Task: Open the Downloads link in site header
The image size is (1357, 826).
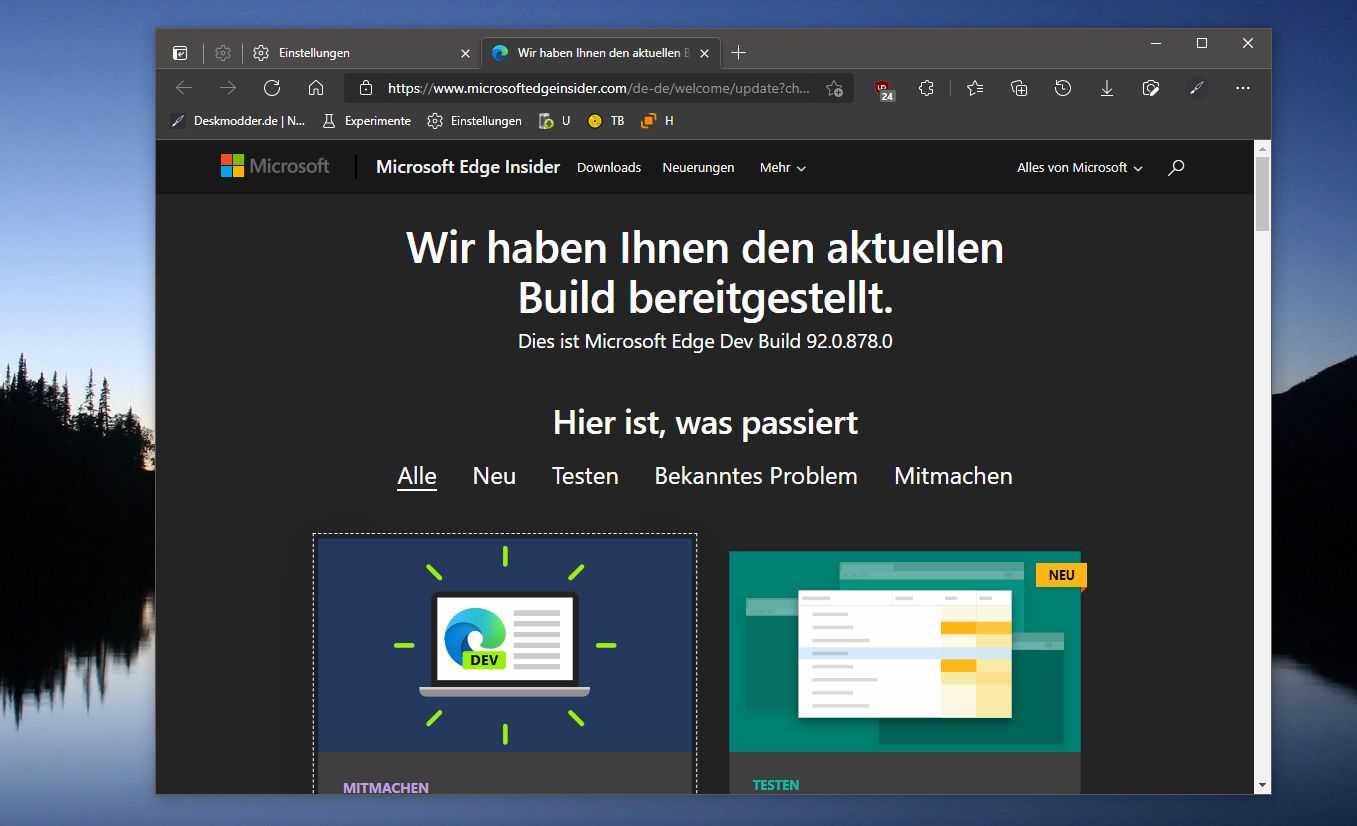Action: tap(609, 167)
